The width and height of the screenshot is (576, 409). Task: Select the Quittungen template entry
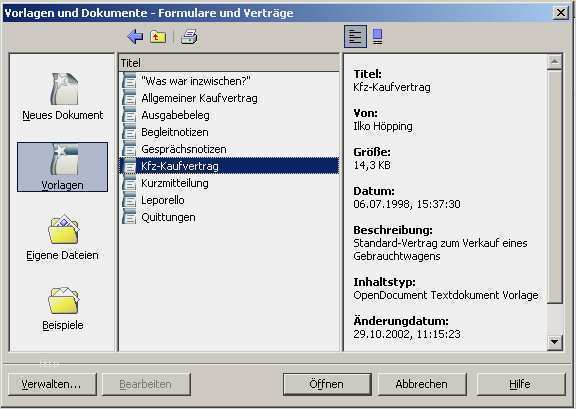[x=229, y=217]
